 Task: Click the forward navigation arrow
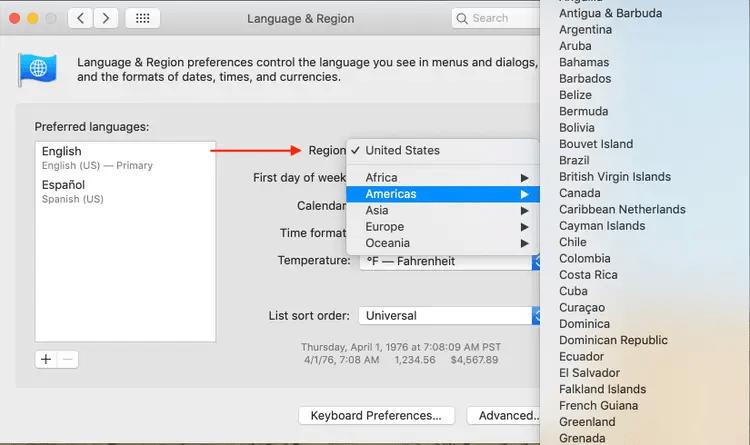pyautogui.click(x=105, y=18)
